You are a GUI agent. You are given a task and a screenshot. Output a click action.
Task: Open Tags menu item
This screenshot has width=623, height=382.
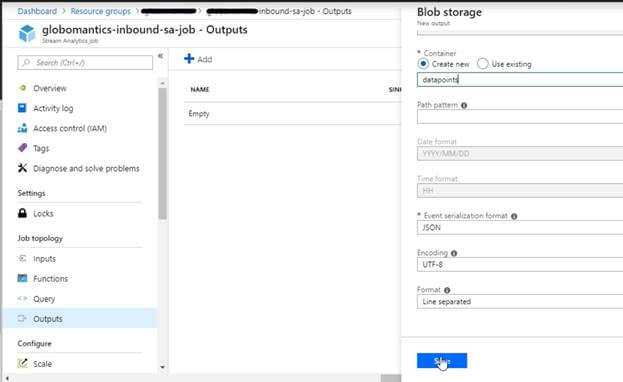tap(41, 148)
